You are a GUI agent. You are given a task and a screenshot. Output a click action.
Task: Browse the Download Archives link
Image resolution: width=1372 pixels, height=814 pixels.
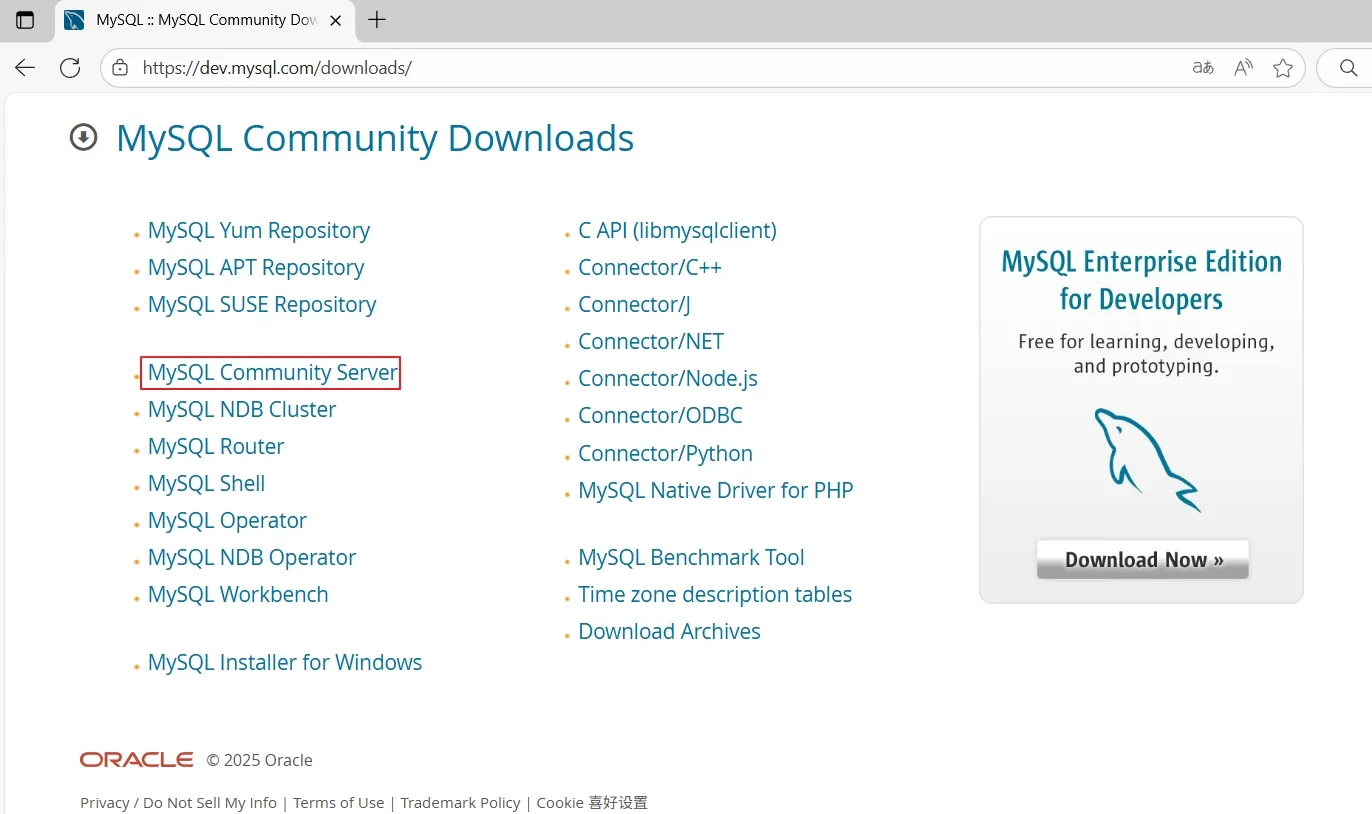tap(669, 631)
